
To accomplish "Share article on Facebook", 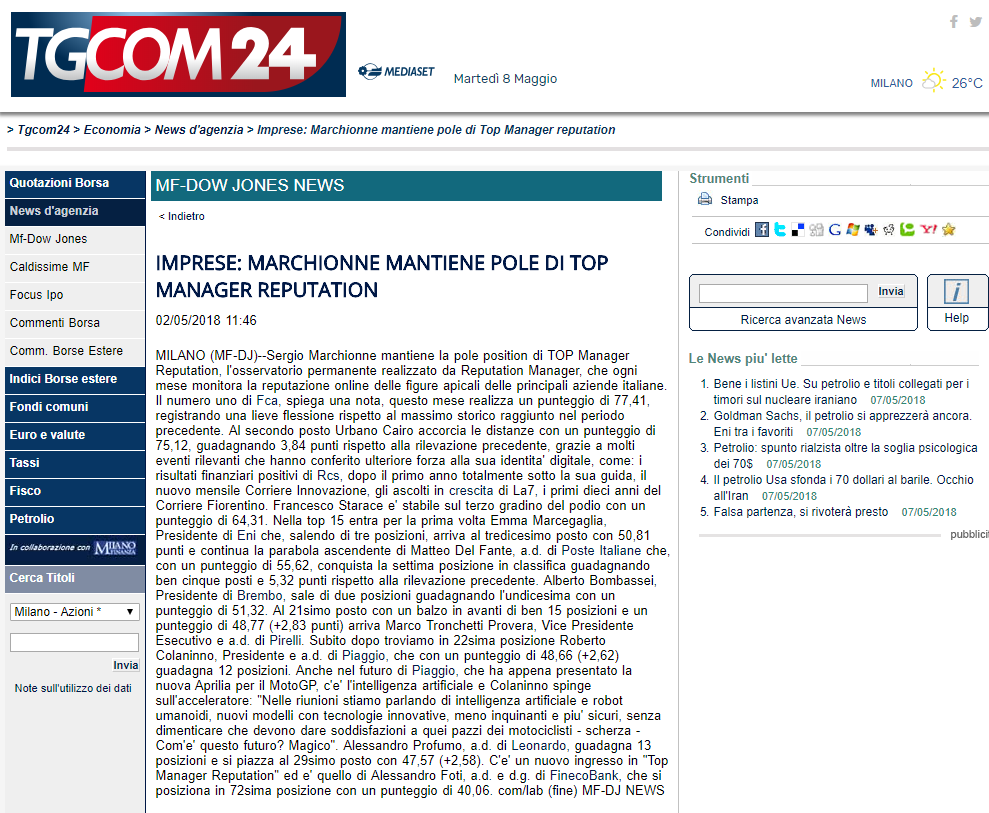I will pos(762,230).
